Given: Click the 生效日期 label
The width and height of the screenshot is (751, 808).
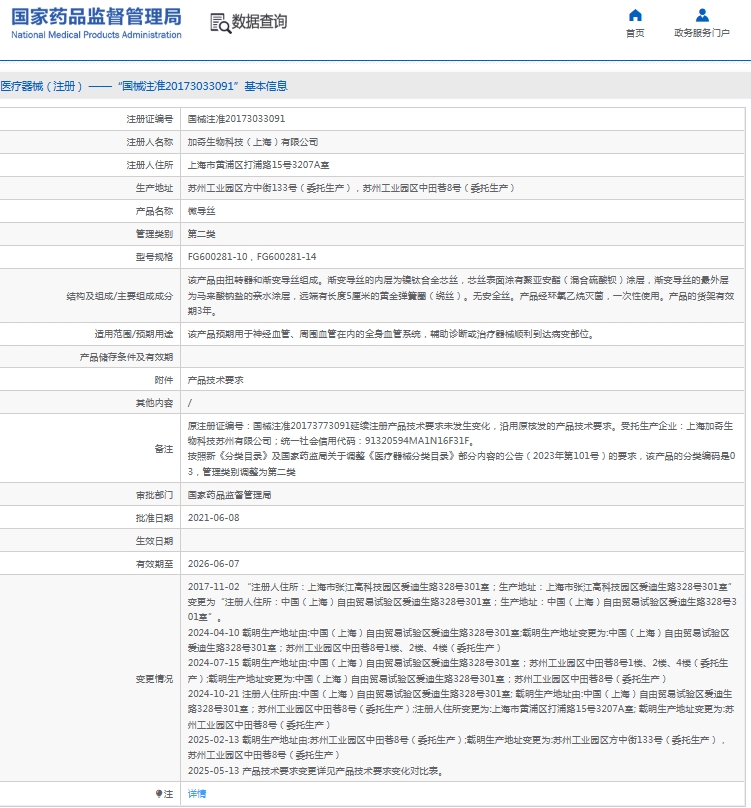Looking at the screenshot, I should coord(154,541).
